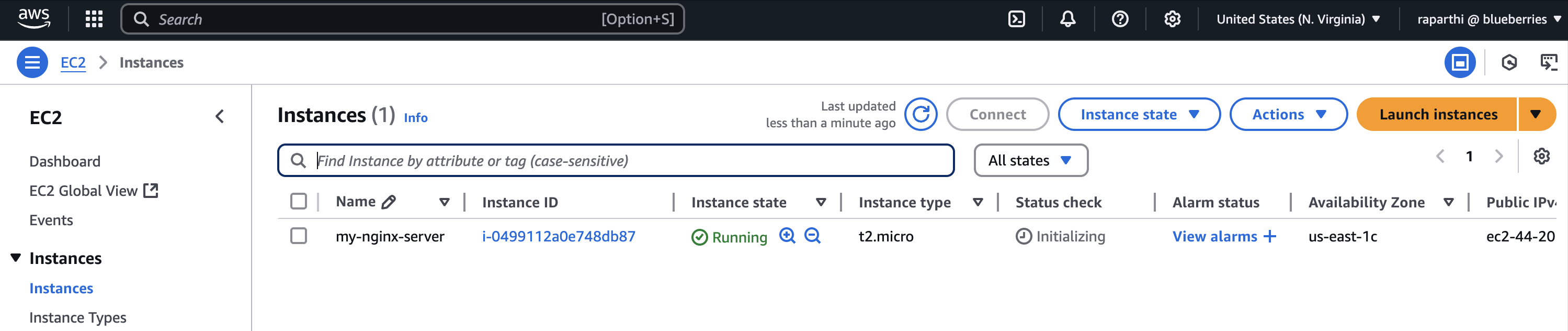This screenshot has height=331, width=1568.
Task: Open the top bar settings gear
Action: click(1173, 19)
